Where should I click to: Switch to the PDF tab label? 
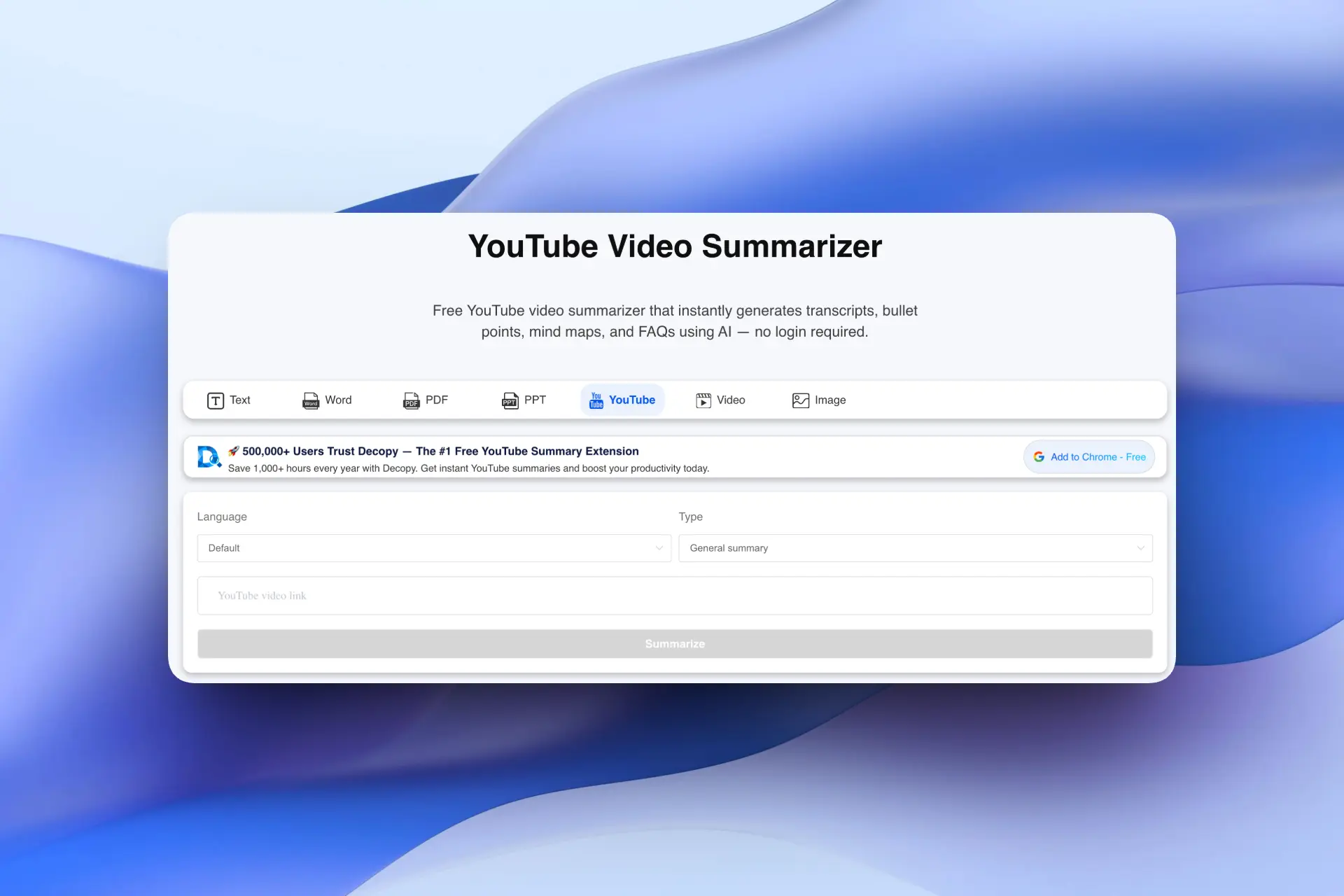point(437,400)
